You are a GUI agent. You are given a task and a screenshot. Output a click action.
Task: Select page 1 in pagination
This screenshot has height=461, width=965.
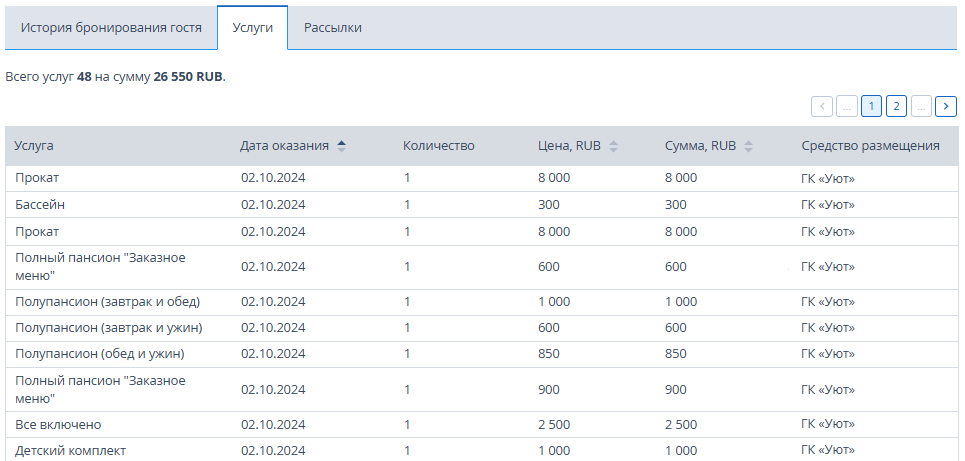(871, 106)
